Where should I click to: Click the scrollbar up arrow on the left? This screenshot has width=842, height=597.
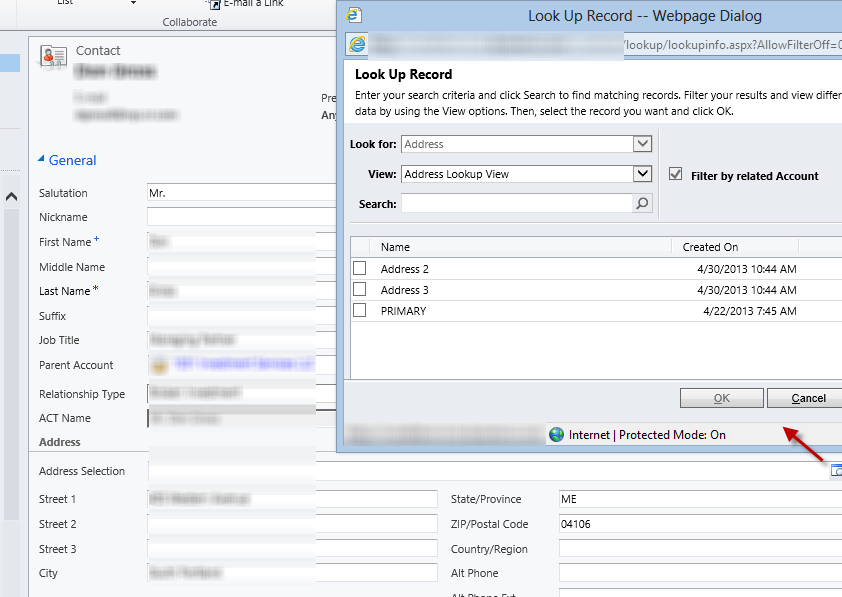coord(11,196)
